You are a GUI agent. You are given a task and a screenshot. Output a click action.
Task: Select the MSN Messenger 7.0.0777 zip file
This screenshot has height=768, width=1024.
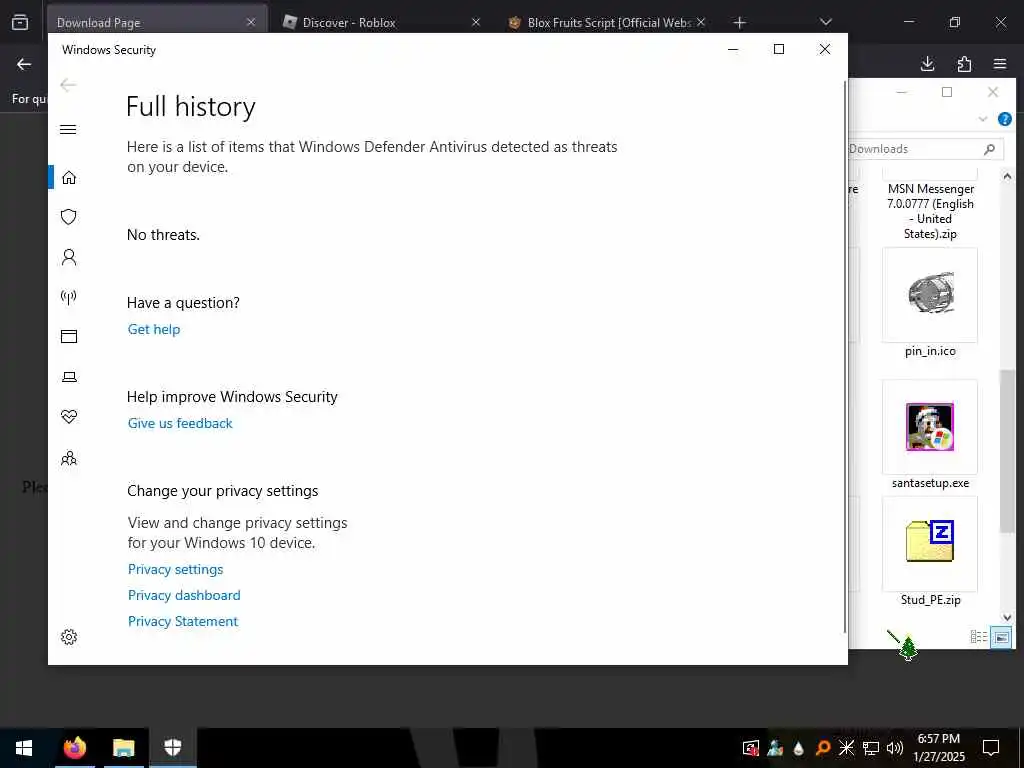(x=930, y=210)
